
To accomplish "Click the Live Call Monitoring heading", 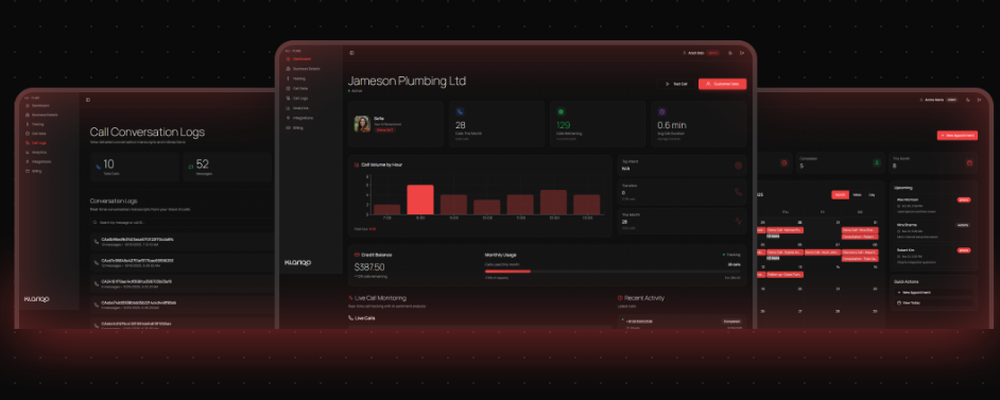I will [x=380, y=298].
